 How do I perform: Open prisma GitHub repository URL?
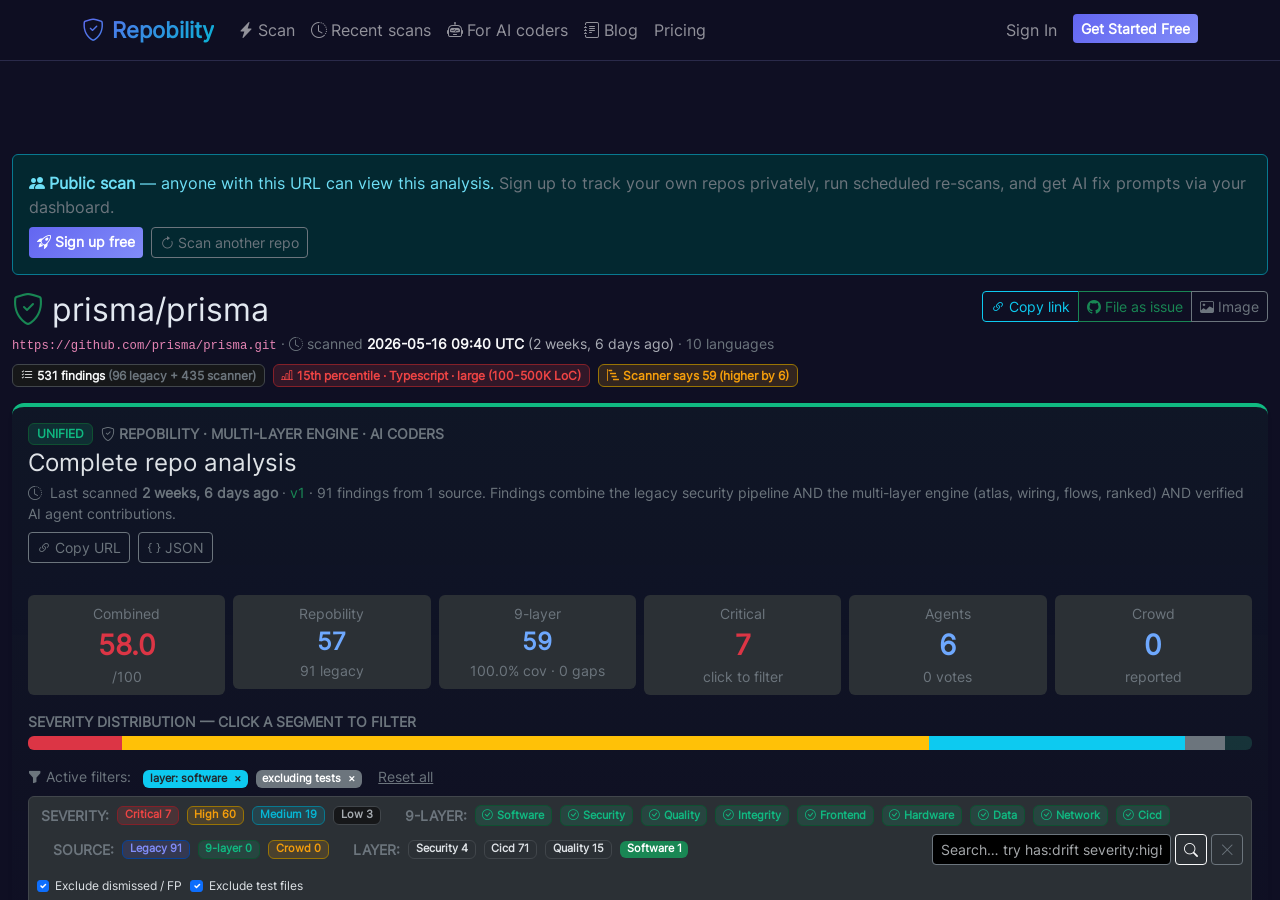click(144, 345)
